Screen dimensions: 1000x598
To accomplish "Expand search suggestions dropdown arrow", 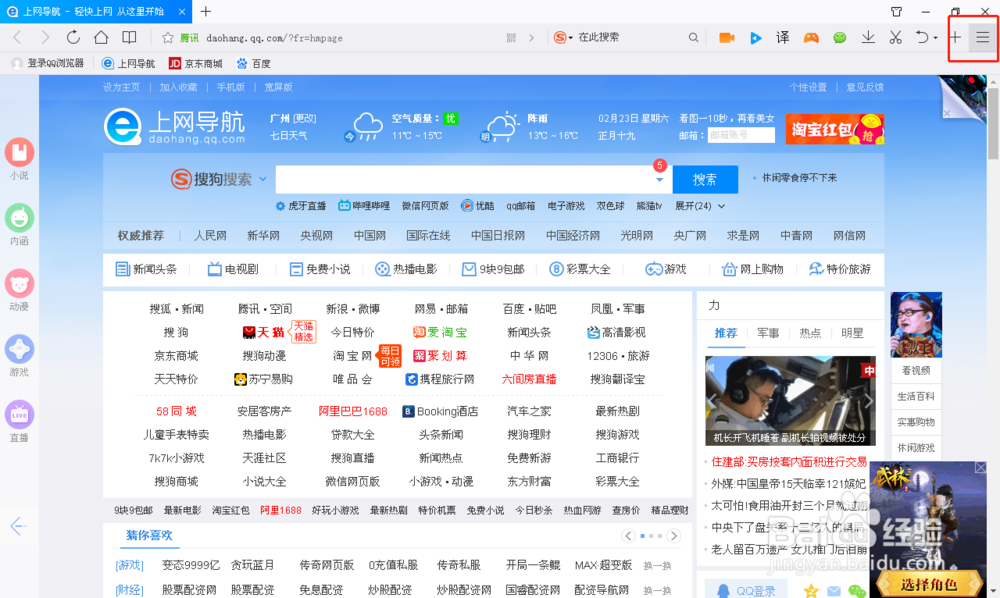I will point(659,180).
